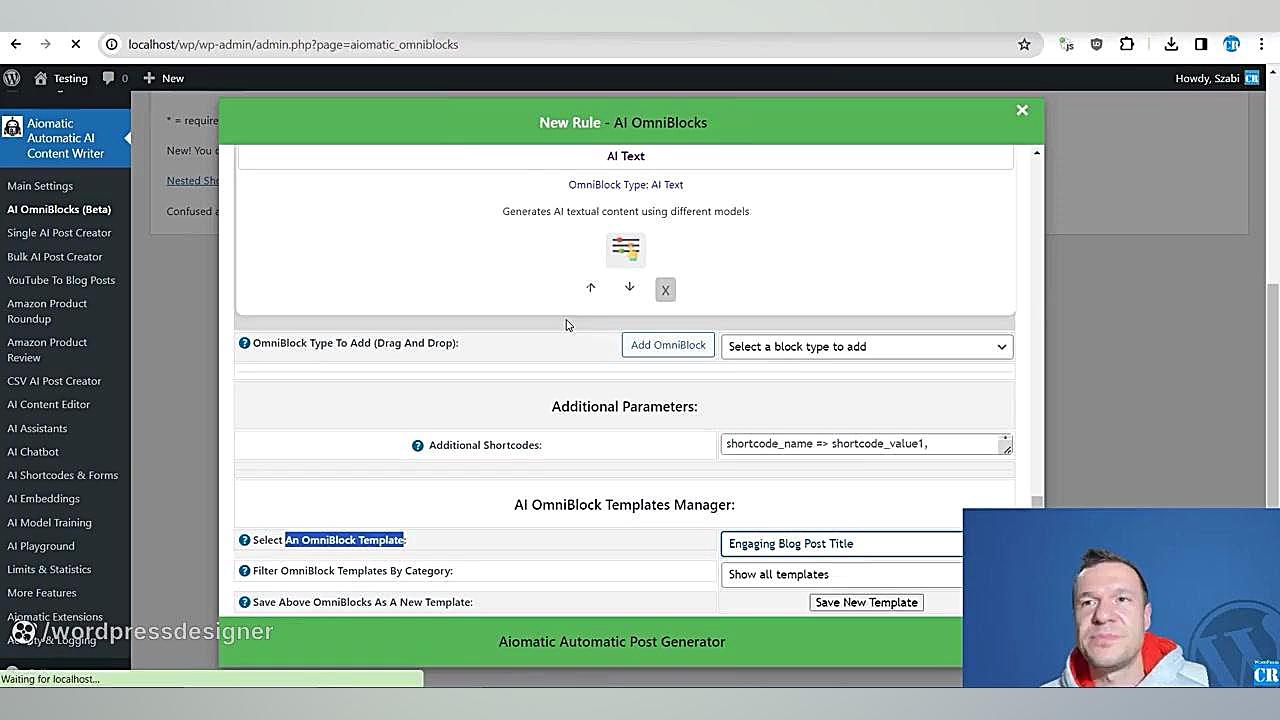Open the Engaging Blog Post Title template dropdown
The height and width of the screenshot is (720, 1280).
coord(842,544)
